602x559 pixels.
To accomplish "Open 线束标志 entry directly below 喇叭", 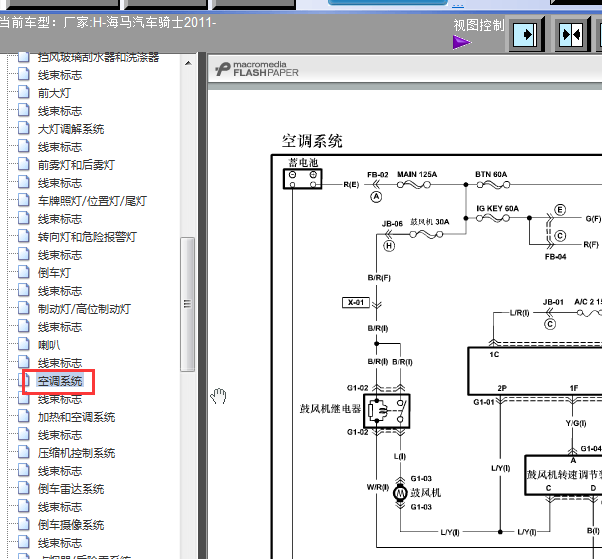I will coord(60,363).
